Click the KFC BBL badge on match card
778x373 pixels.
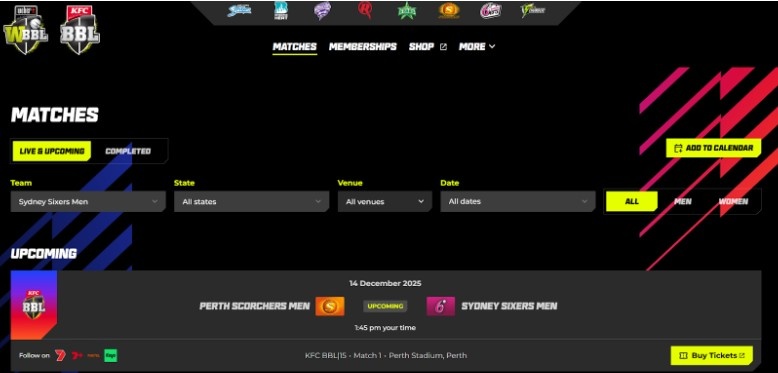(34, 305)
